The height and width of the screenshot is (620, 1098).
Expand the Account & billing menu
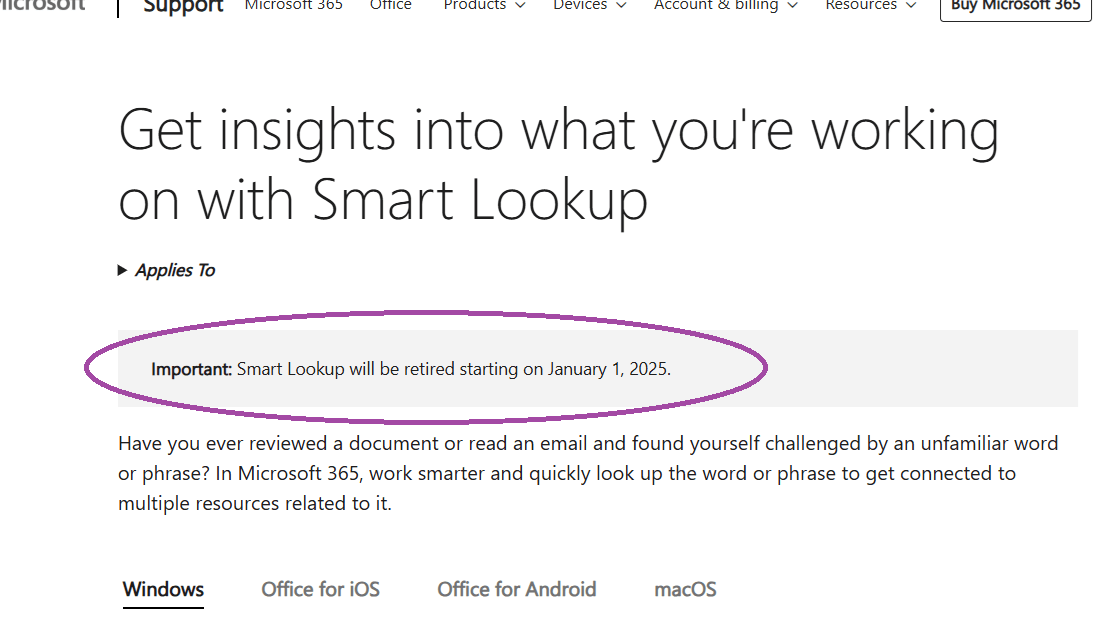[x=725, y=6]
